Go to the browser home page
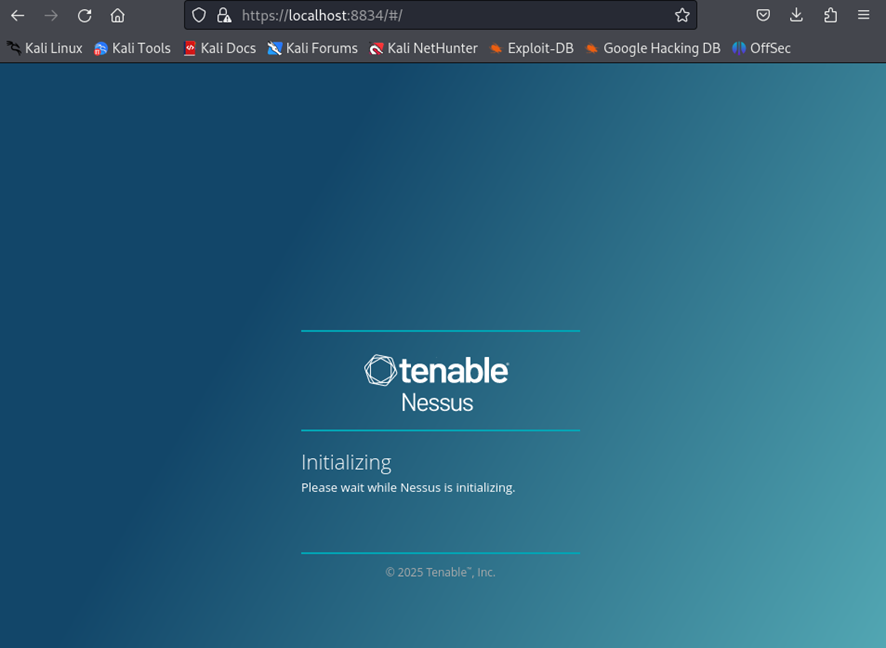 pyautogui.click(x=118, y=15)
